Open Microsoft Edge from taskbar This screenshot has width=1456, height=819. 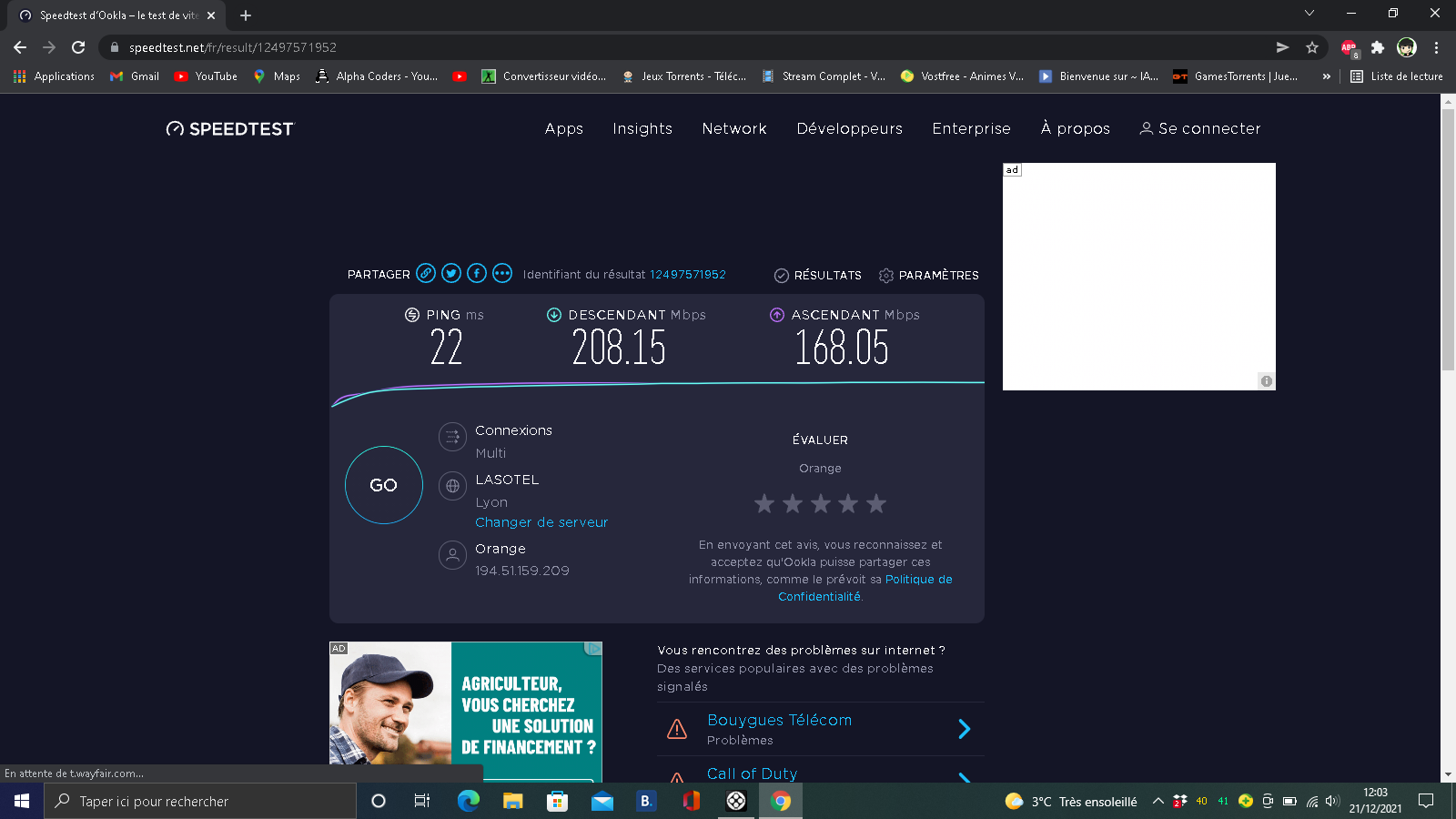coord(469,801)
